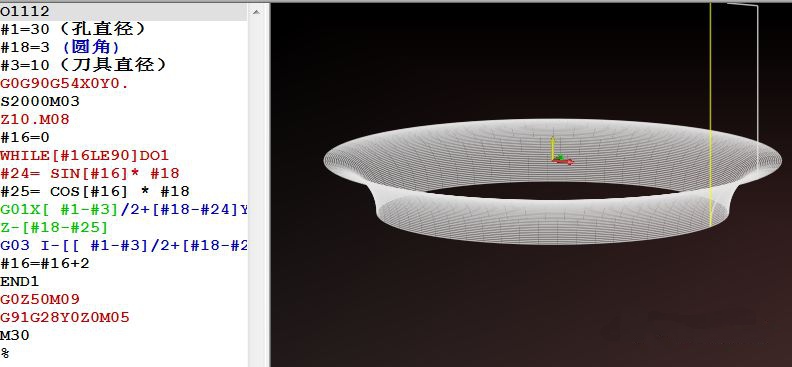Click the #24= SIN[#16]* #18 line
This screenshot has height=367, width=792.
point(90,174)
